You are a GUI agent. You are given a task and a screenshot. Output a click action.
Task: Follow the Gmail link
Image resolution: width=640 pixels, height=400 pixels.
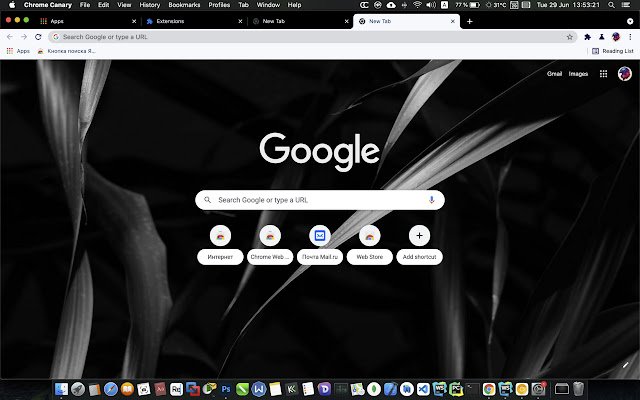point(554,74)
